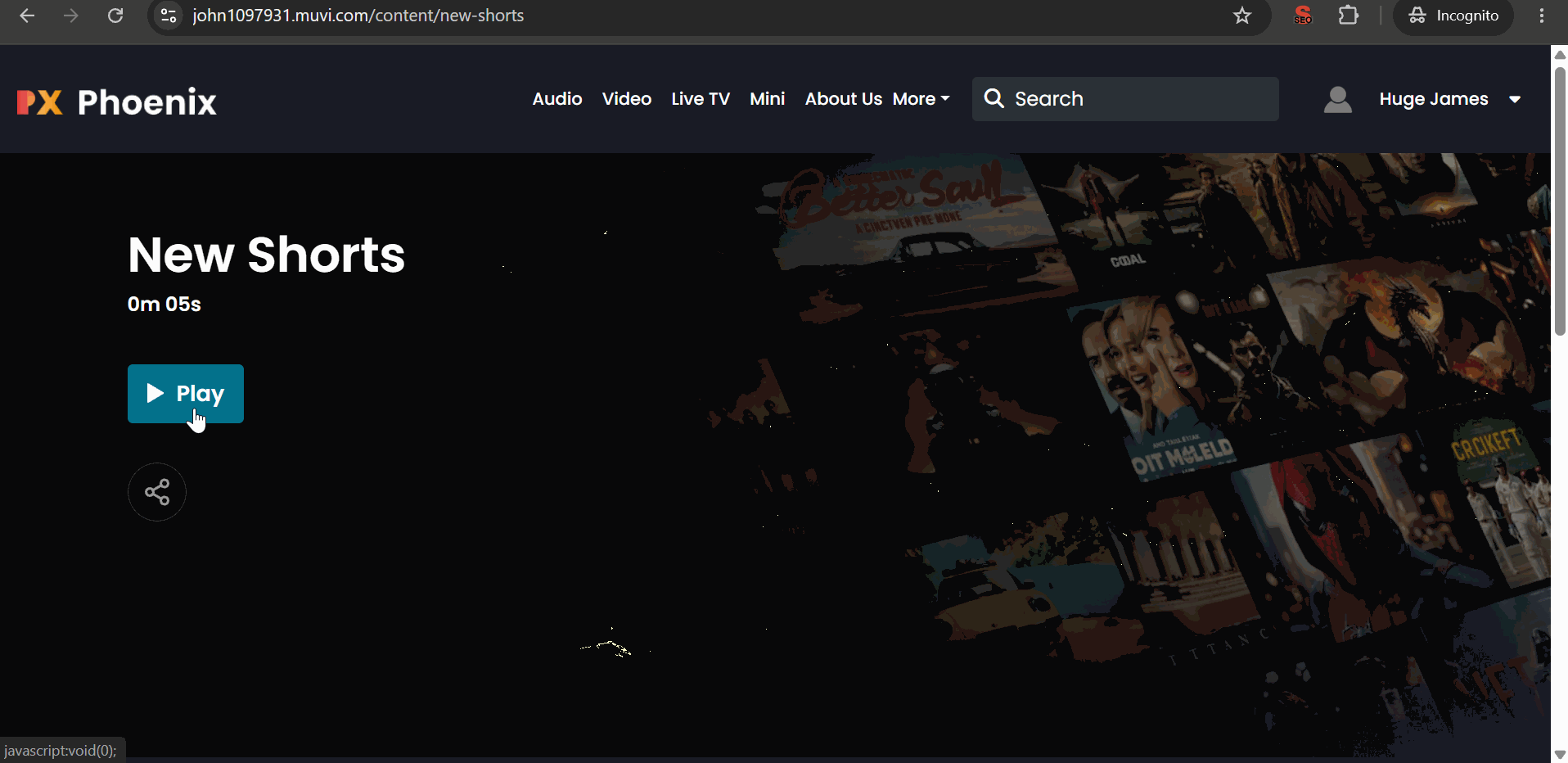This screenshot has width=1568, height=763.
Task: Open the SEO extension icon
Action: (1303, 16)
